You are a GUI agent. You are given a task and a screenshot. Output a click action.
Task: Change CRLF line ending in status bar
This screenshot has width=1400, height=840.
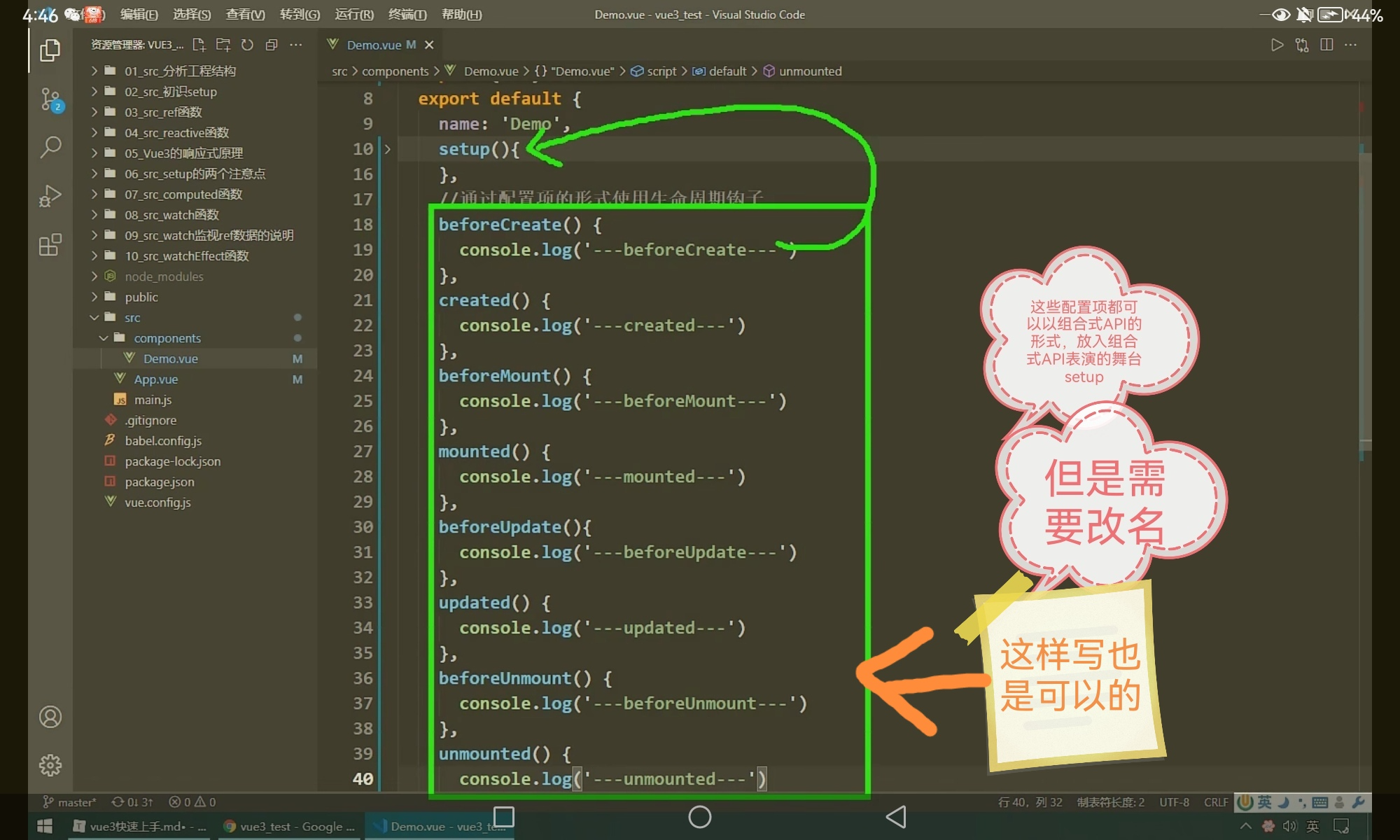1215,801
